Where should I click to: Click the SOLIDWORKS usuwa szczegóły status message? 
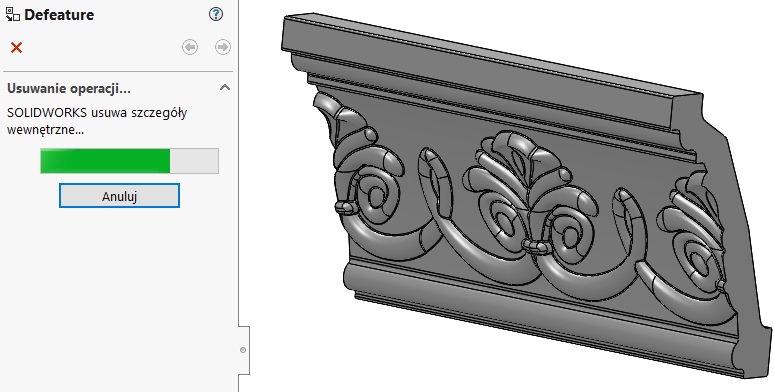(97, 121)
